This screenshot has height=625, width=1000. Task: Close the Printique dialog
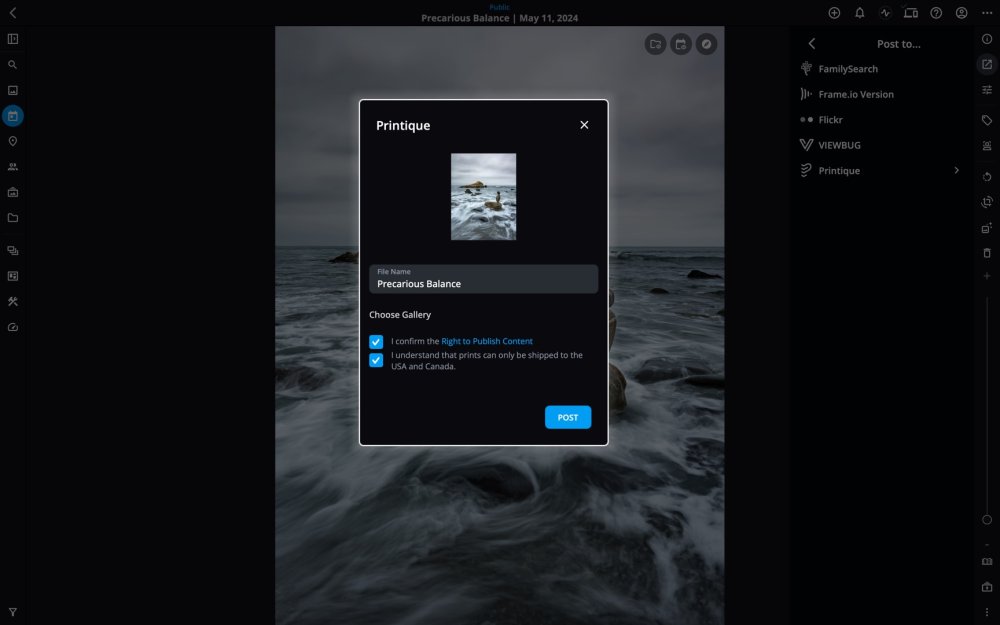tap(584, 125)
